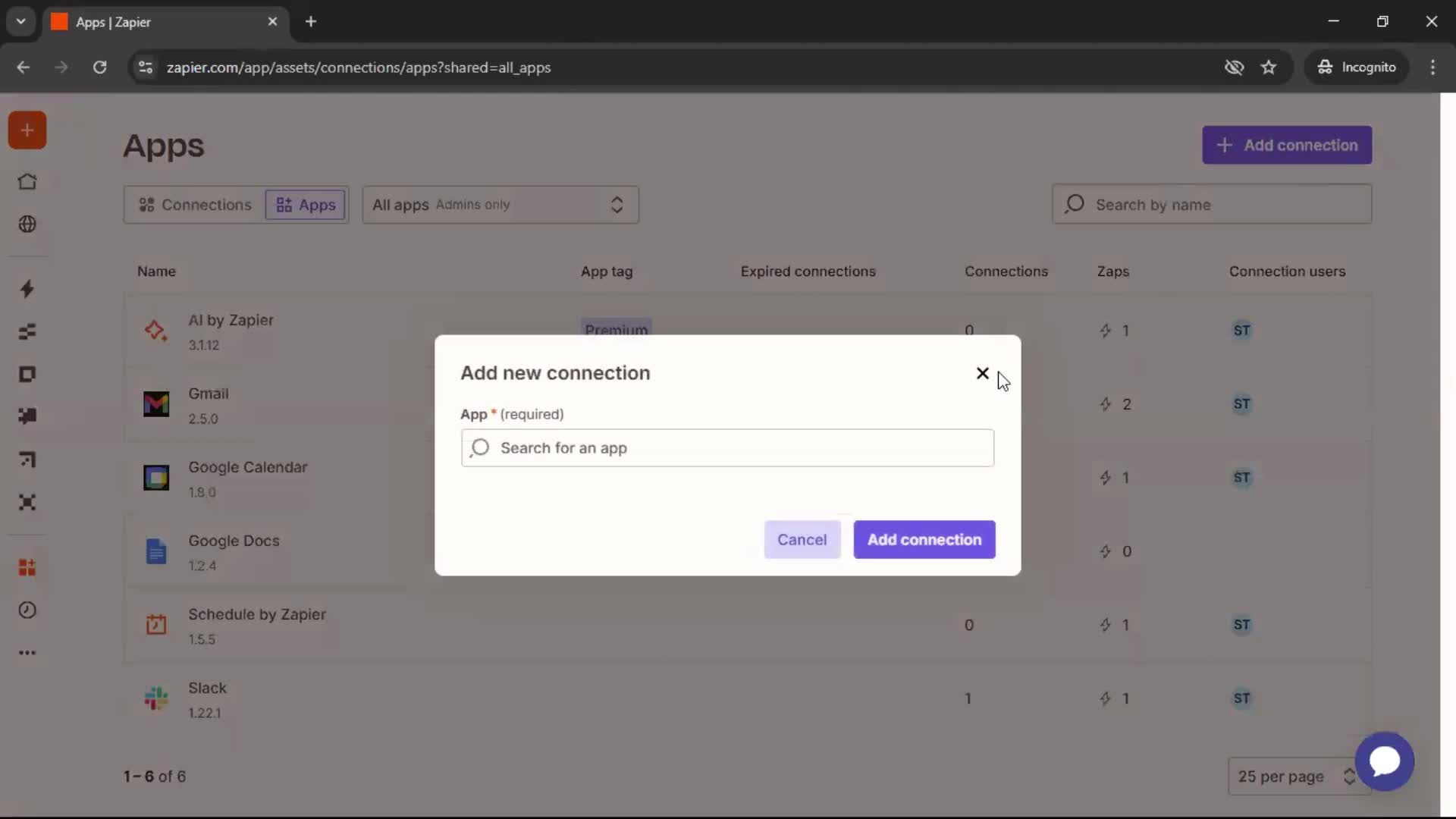Click the Zaps column header
Viewport: 1456px width, 819px height.
pos(1113,271)
